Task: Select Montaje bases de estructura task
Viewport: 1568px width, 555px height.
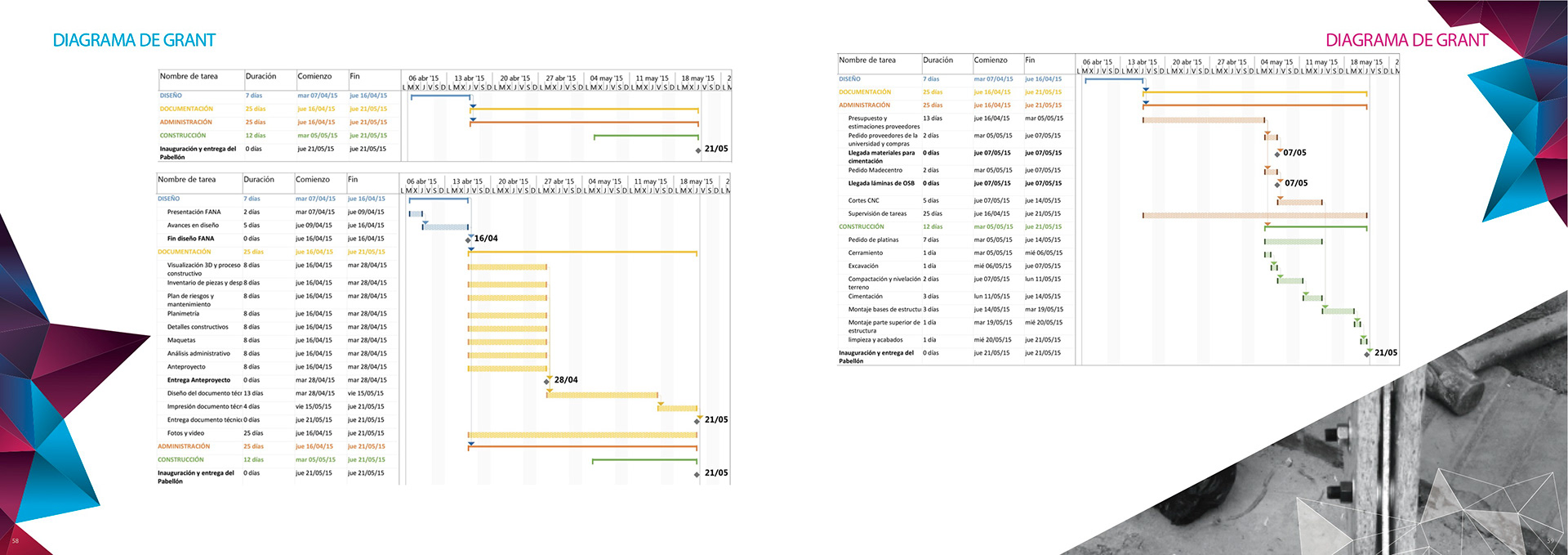Action: click(x=884, y=309)
